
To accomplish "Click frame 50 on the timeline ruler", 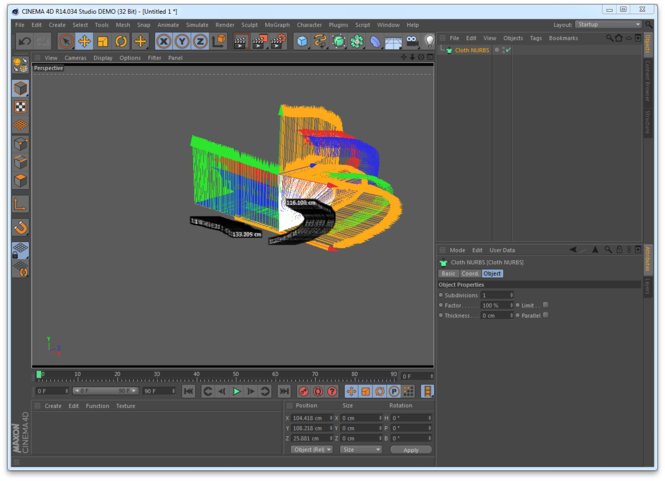I will [x=235, y=376].
